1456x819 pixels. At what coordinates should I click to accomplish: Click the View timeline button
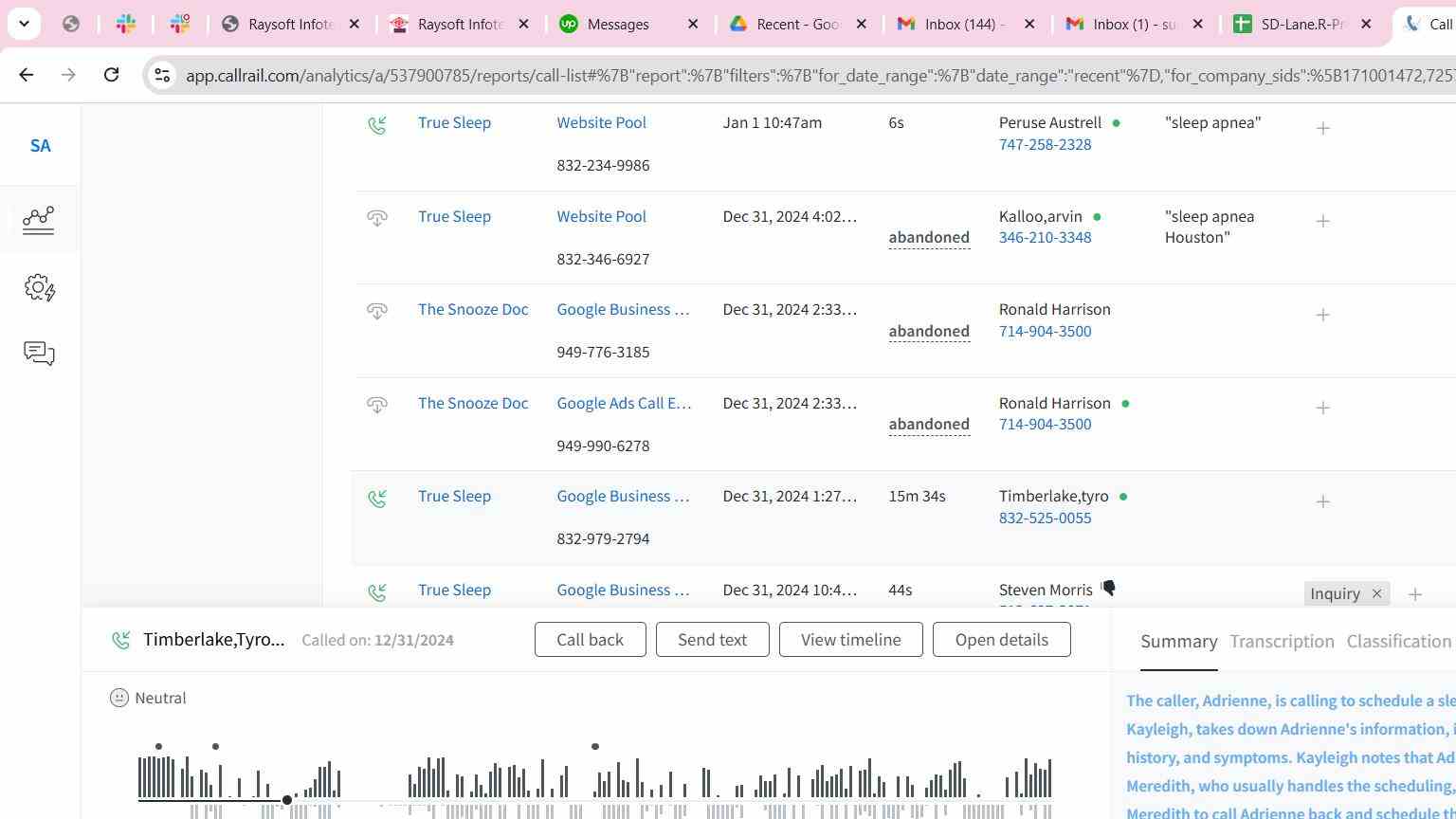pos(850,640)
